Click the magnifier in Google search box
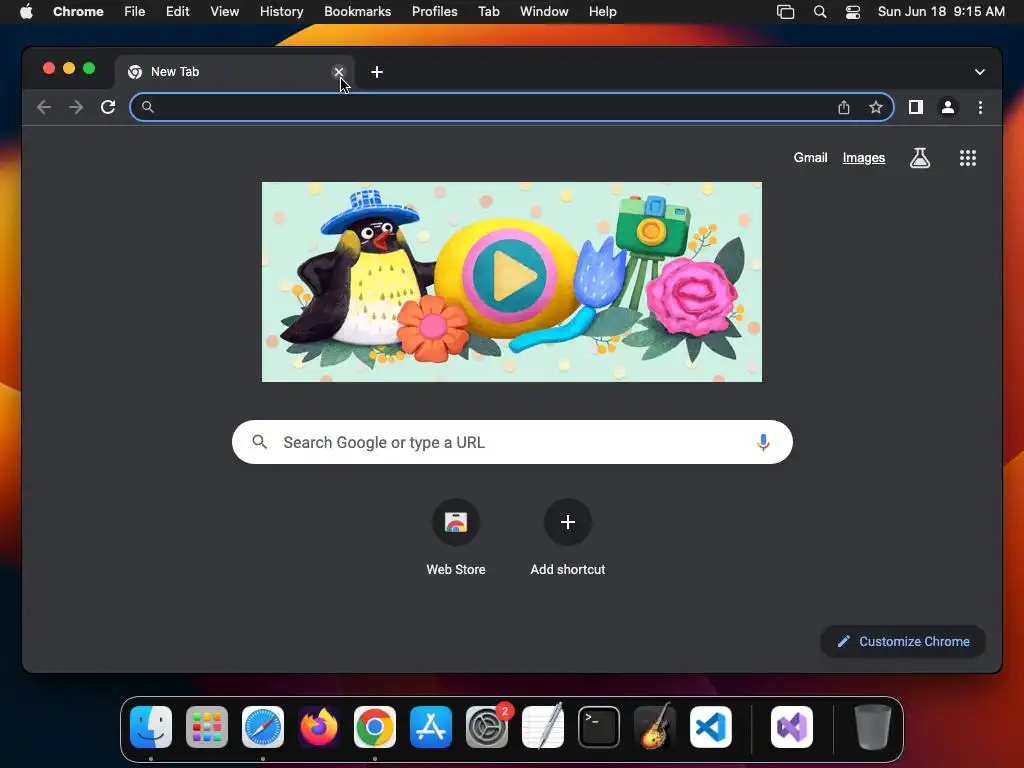Viewport: 1024px width, 768px height. pyautogui.click(x=259, y=442)
